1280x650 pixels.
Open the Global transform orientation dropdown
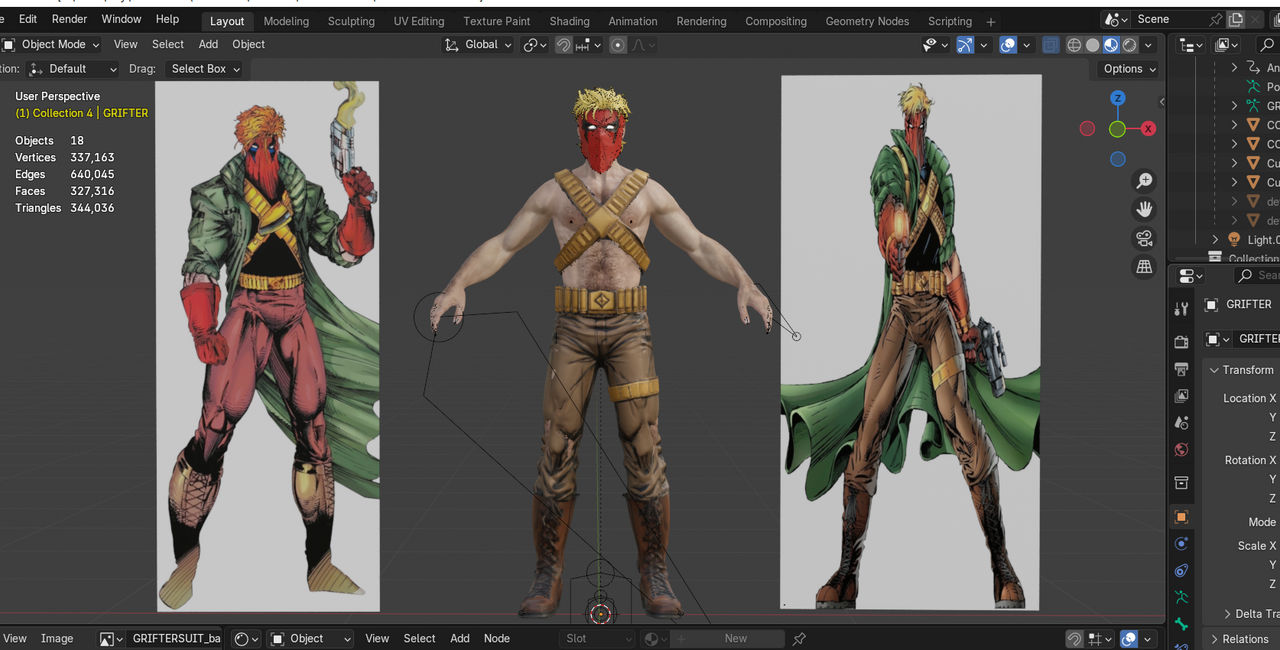[x=478, y=45]
